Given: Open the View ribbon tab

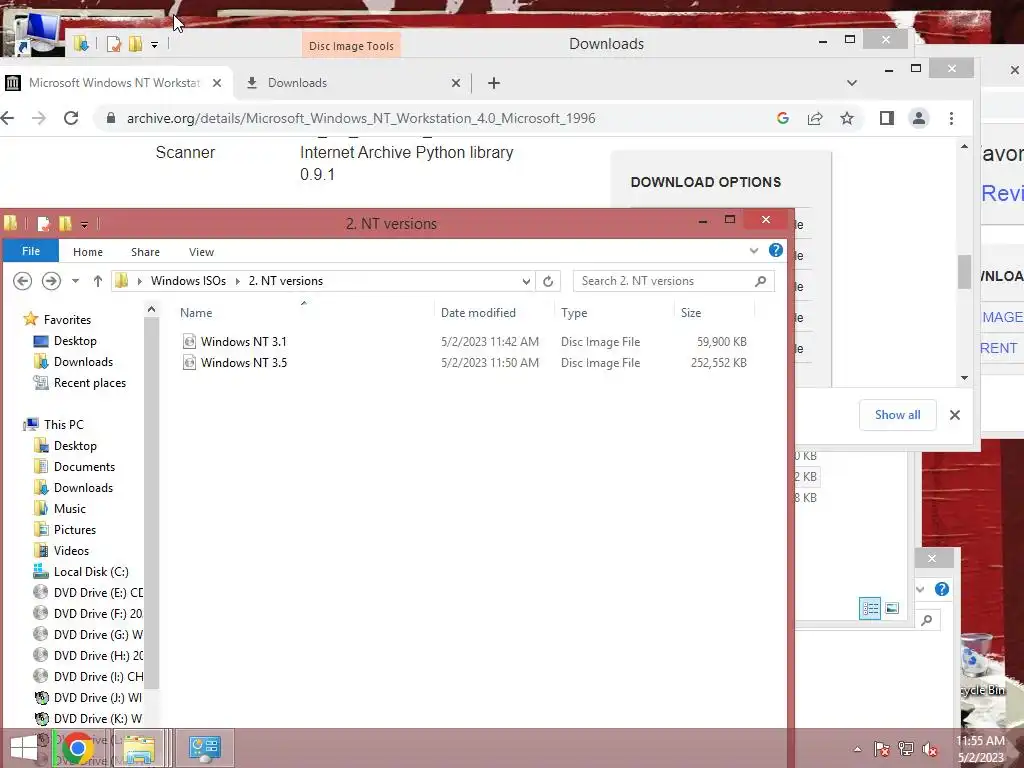Looking at the screenshot, I should (201, 252).
